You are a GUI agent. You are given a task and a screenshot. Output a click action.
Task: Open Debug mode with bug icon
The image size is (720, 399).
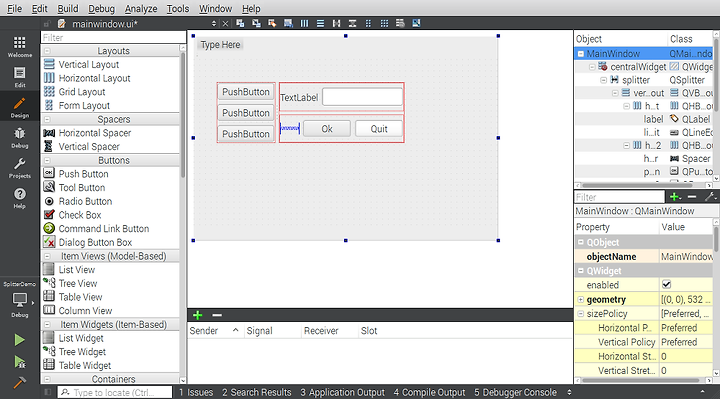[19, 138]
